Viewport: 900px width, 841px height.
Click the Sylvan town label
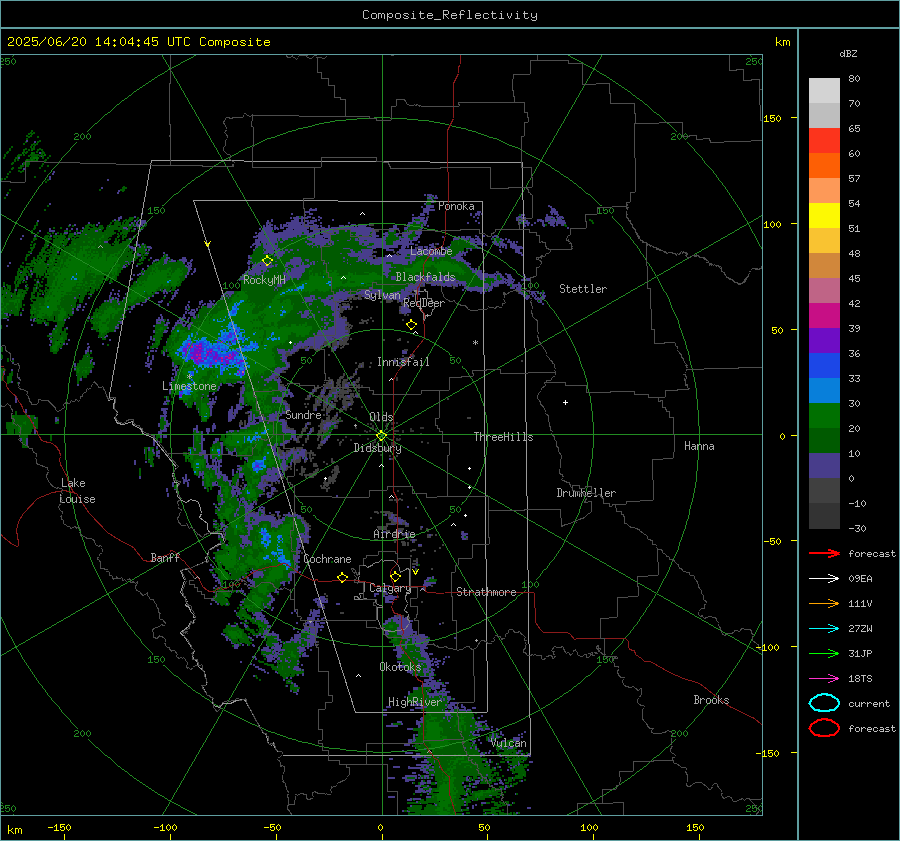click(x=382, y=295)
